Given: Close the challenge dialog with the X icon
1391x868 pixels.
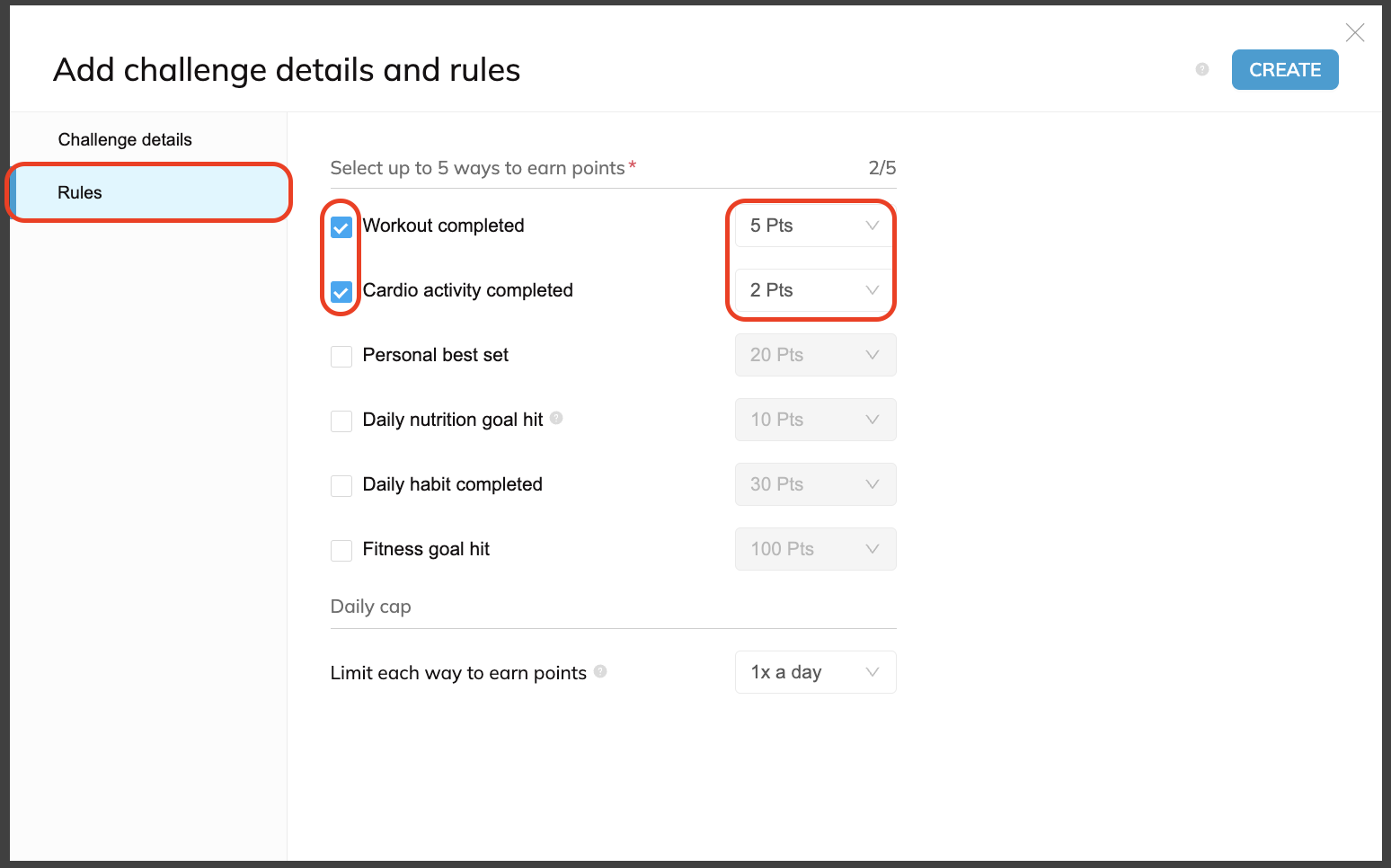Looking at the screenshot, I should (x=1355, y=33).
